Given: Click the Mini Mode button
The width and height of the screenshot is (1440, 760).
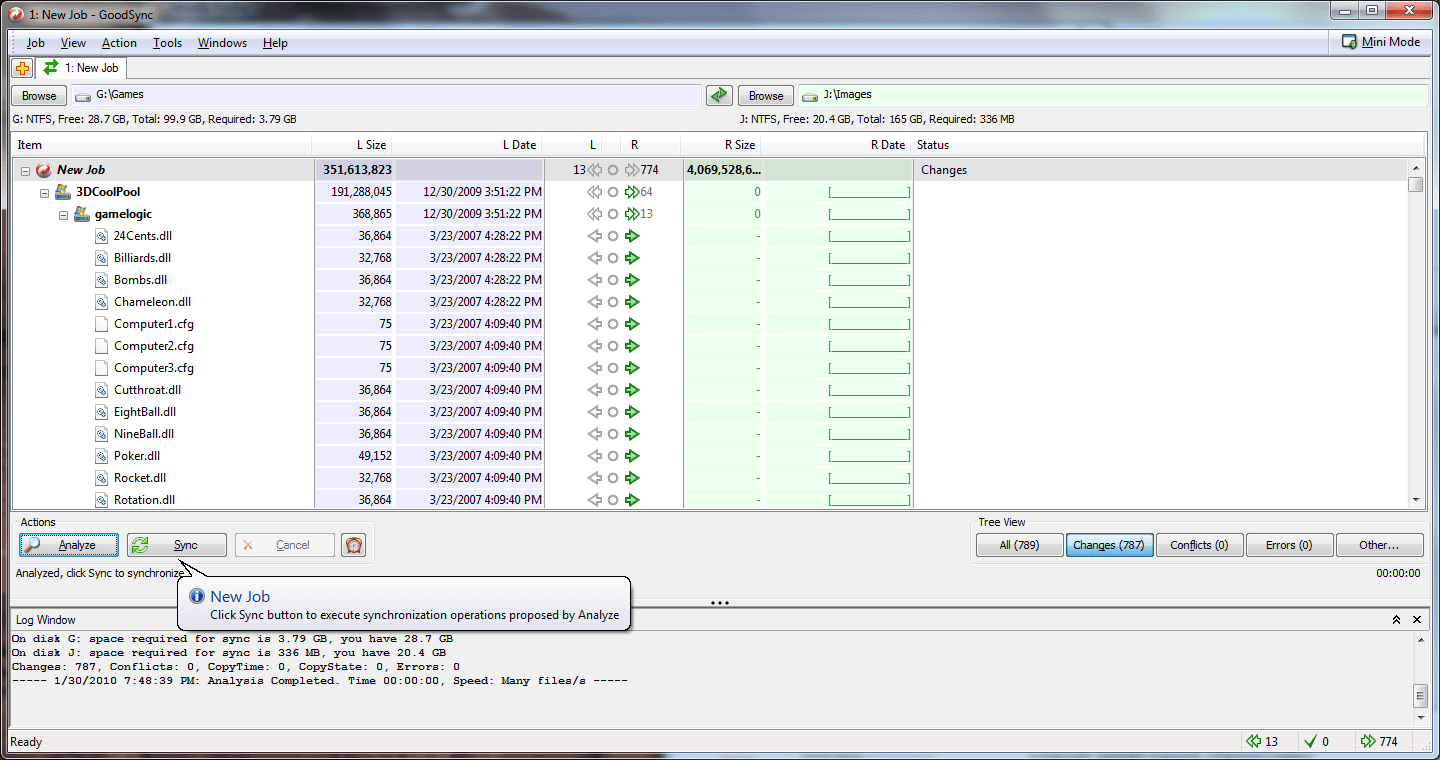Looking at the screenshot, I should (1382, 42).
